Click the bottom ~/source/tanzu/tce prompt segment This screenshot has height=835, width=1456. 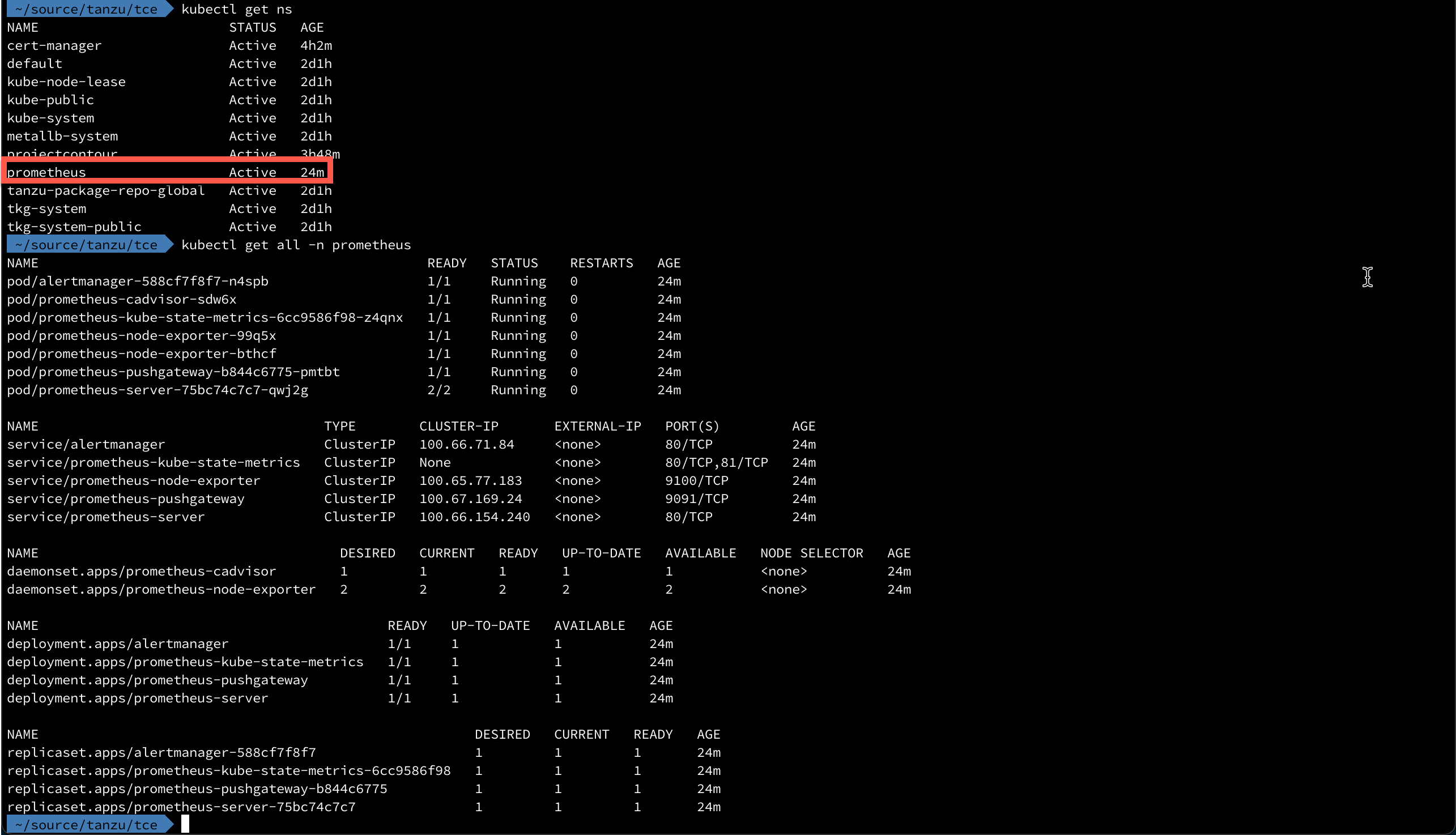pyautogui.click(x=86, y=824)
